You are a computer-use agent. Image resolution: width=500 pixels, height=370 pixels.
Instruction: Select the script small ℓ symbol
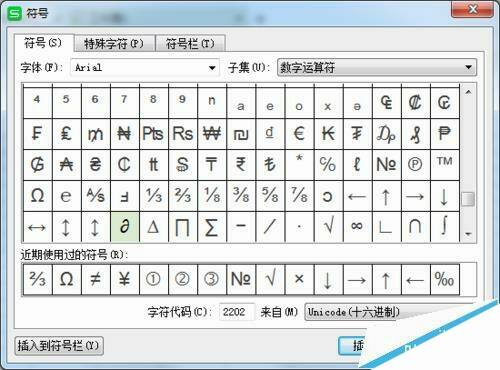pyautogui.click(x=357, y=165)
